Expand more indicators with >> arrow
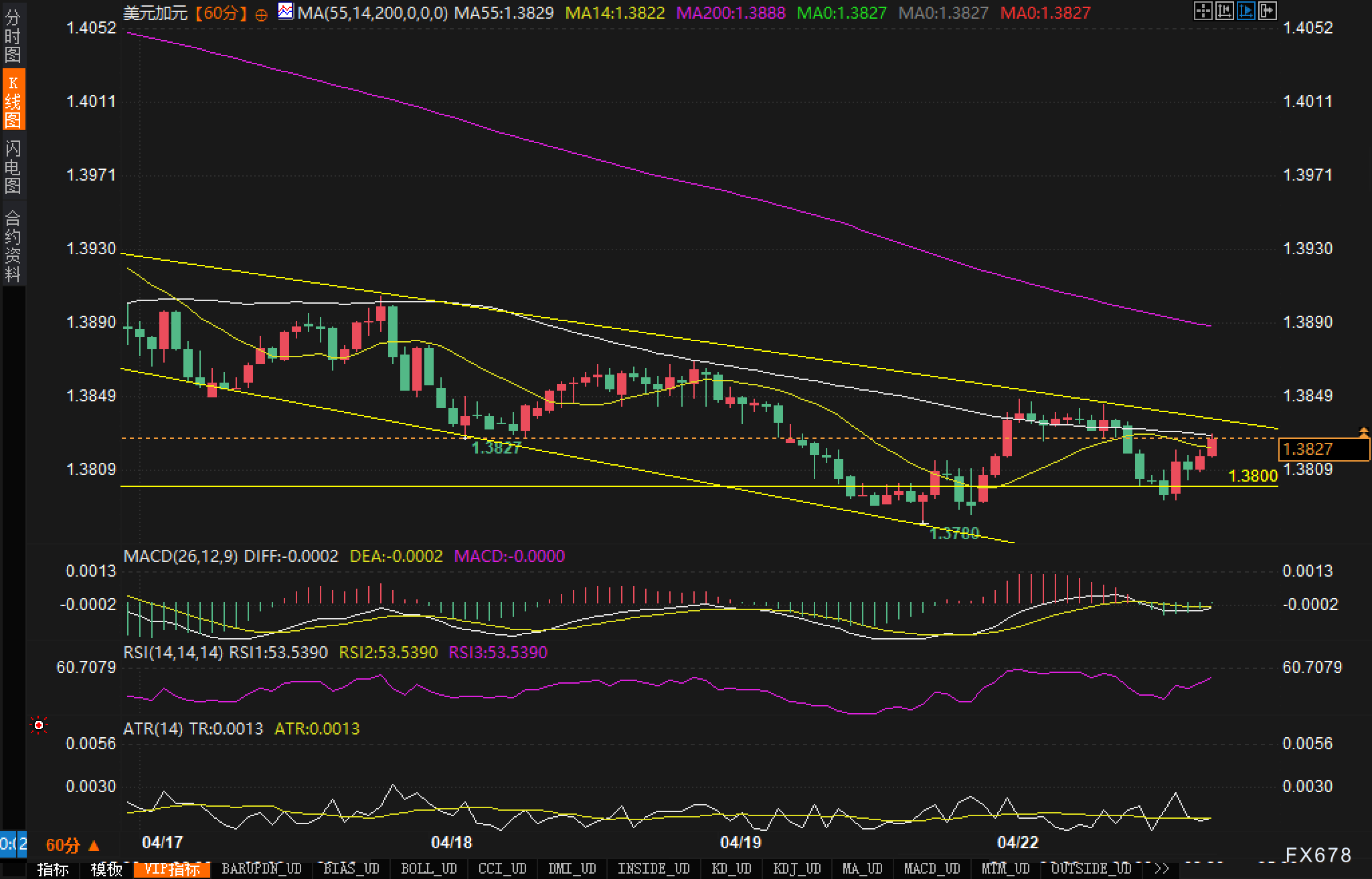Viewport: 1372px width, 879px height. pos(1162,869)
